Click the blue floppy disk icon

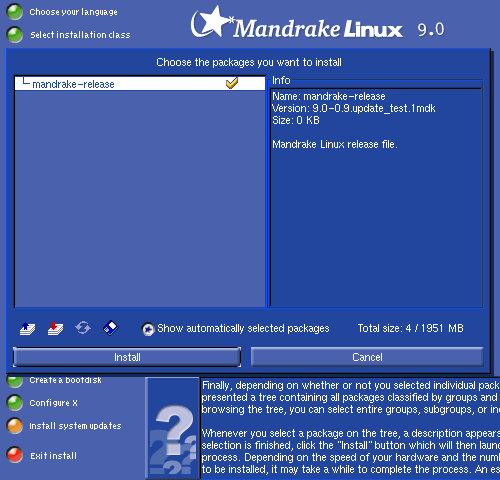pos(111,328)
